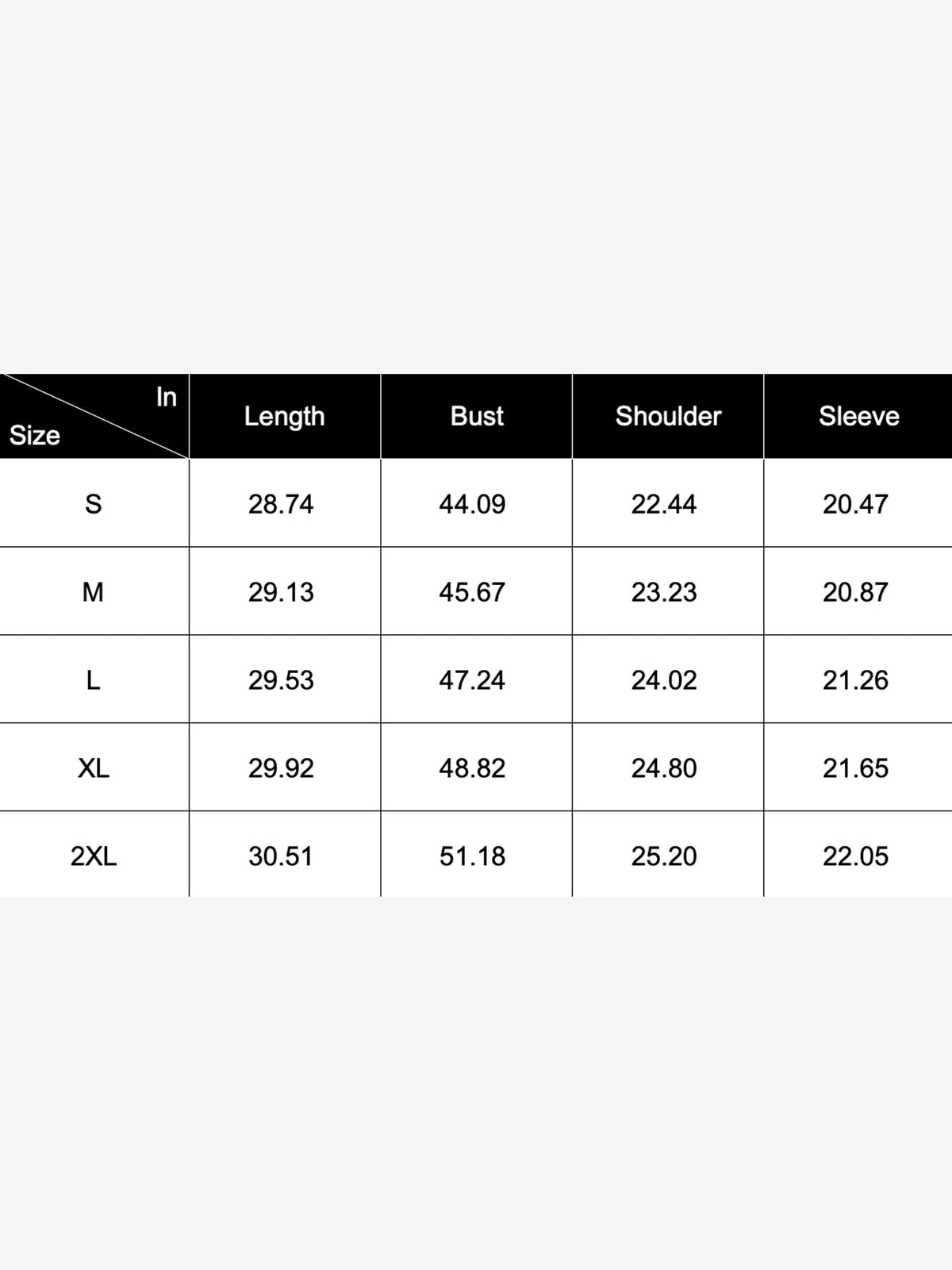Select the 2XL size row label
Screen dimensions: 952x1270
93,856
